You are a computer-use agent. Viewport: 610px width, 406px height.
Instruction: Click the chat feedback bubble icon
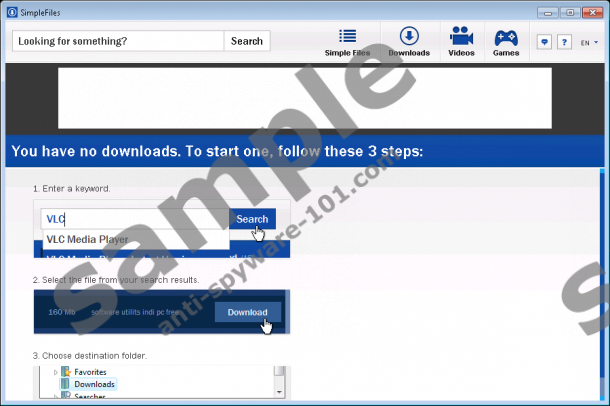[x=543, y=42]
